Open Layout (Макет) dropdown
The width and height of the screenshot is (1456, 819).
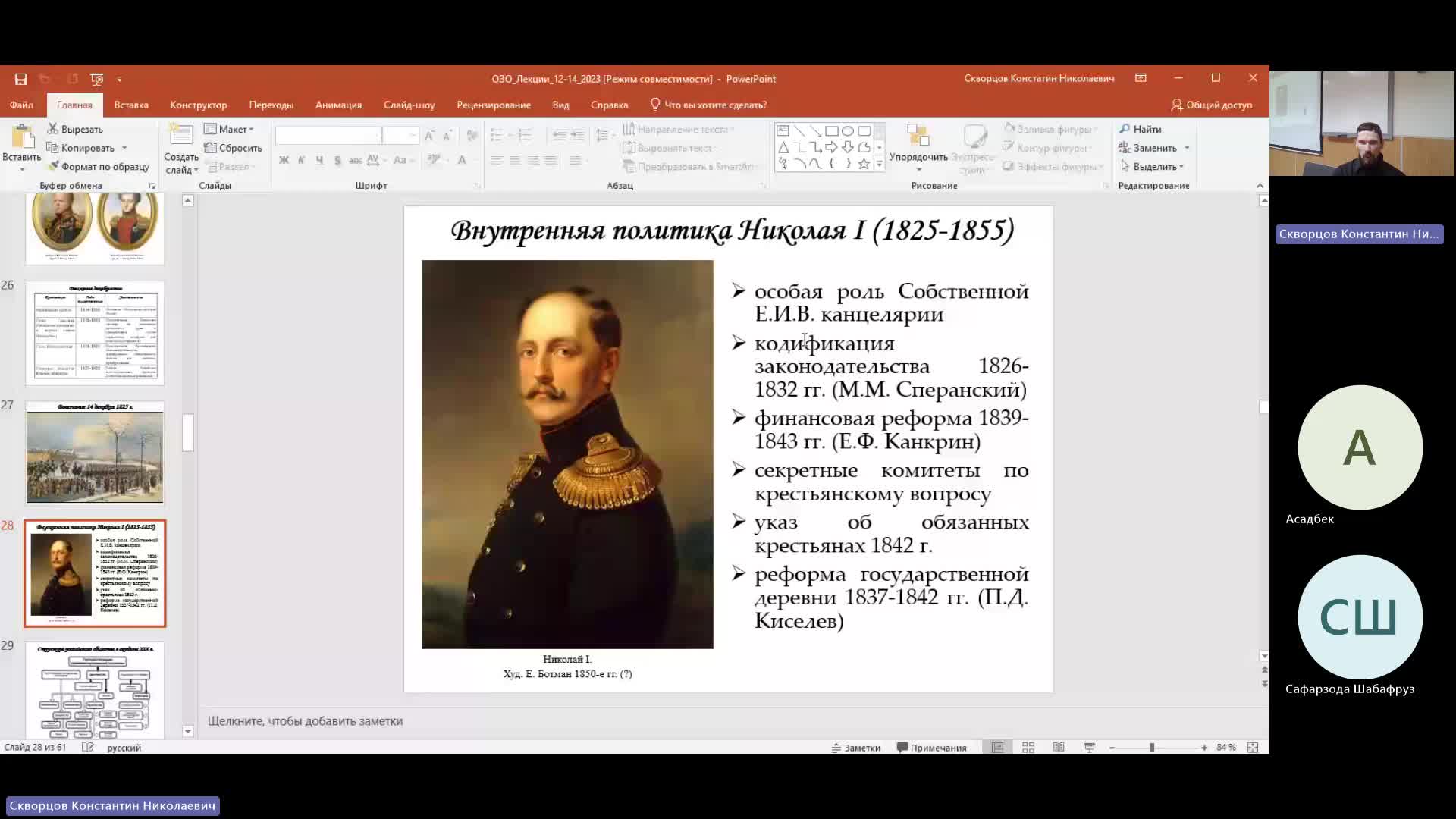click(x=229, y=129)
